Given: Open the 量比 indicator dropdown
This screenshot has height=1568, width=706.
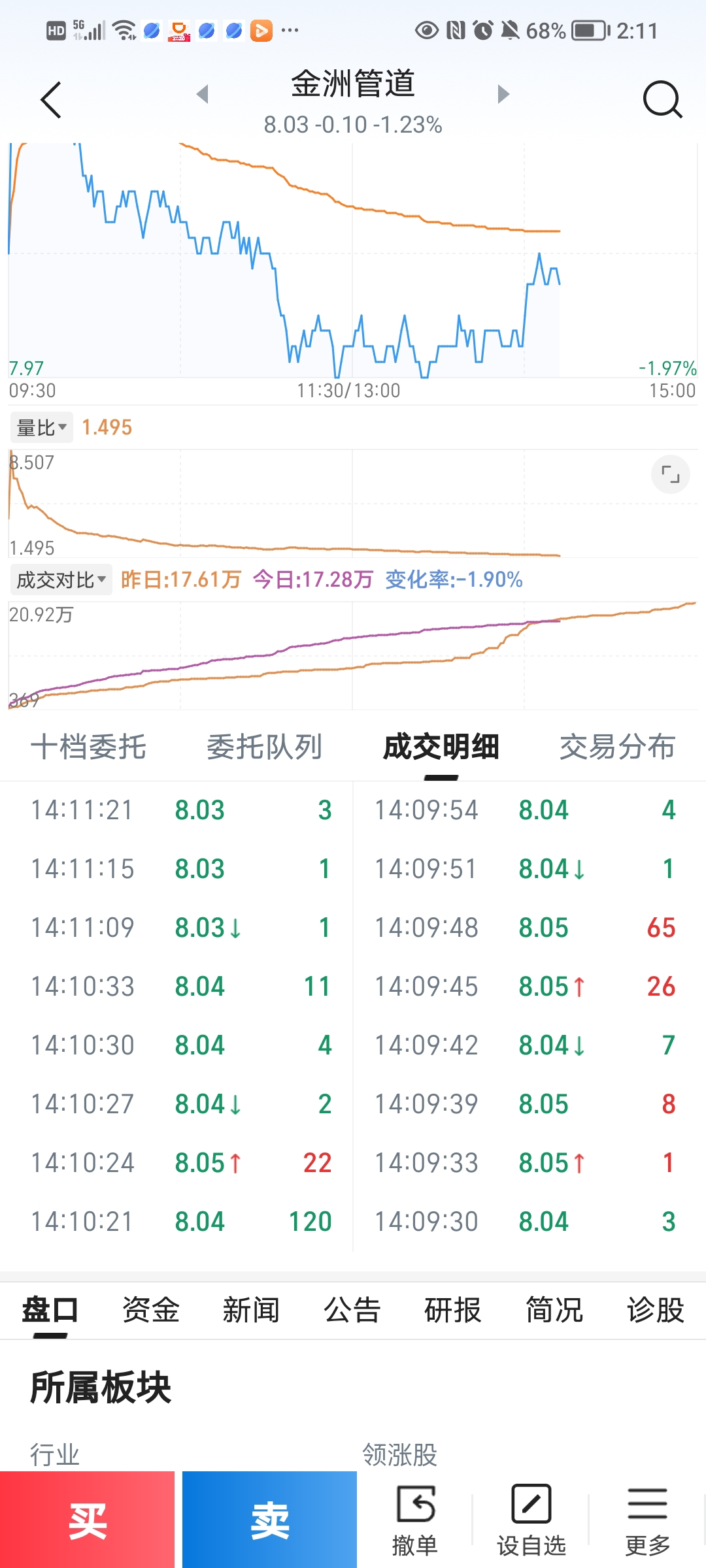Looking at the screenshot, I should click(x=41, y=428).
